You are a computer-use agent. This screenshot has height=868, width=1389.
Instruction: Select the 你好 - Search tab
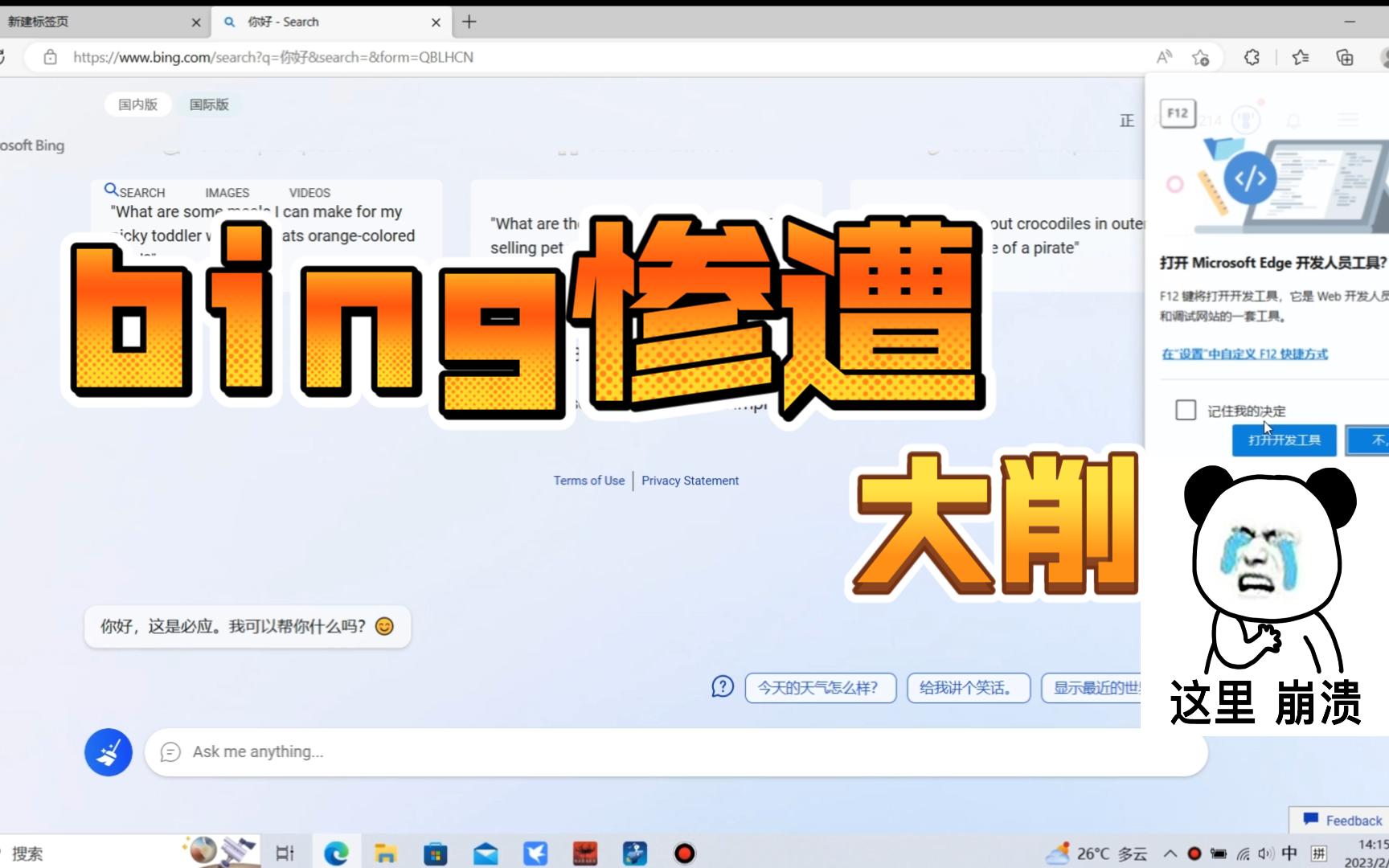[331, 22]
